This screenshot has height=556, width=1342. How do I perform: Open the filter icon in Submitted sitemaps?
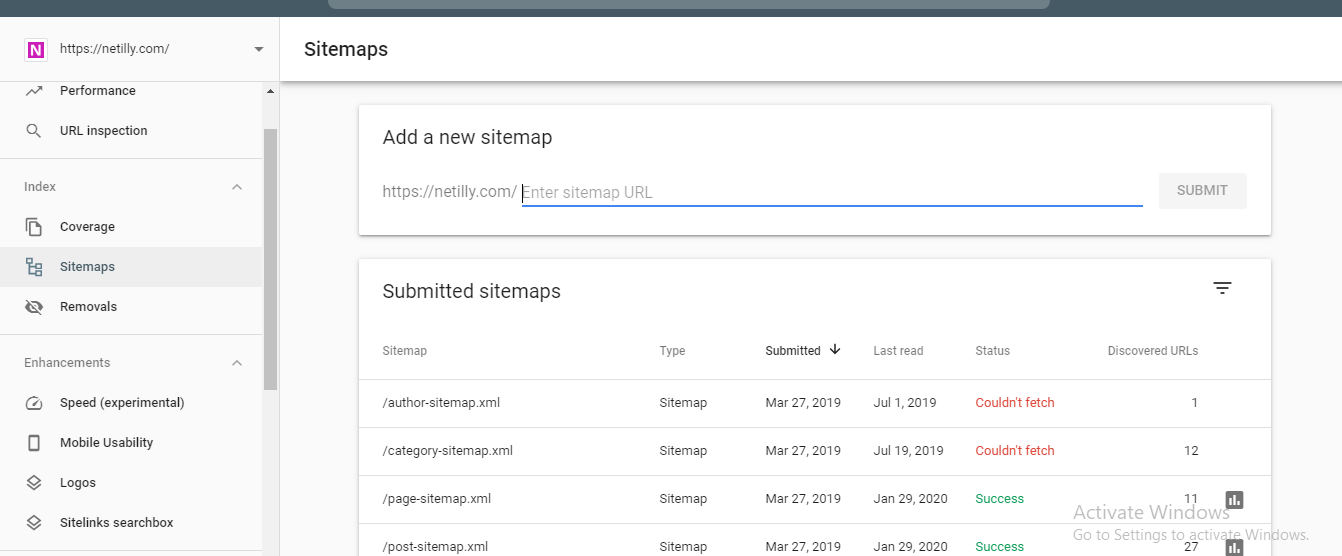1222,288
